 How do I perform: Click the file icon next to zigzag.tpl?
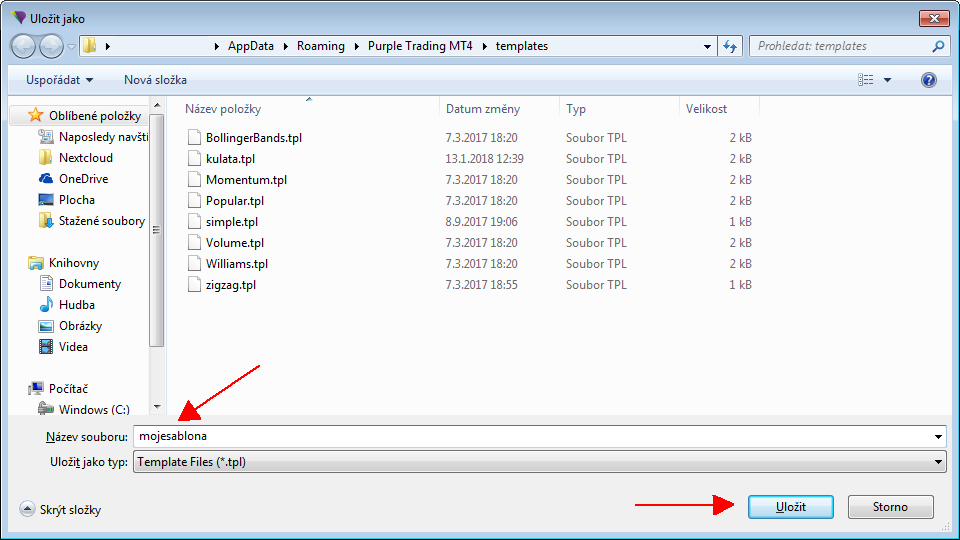194,285
